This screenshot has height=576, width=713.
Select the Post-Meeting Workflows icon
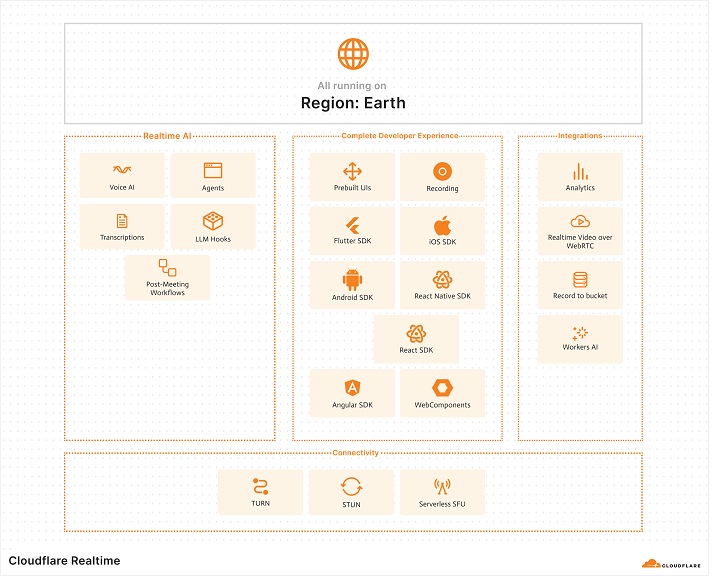(x=167, y=267)
